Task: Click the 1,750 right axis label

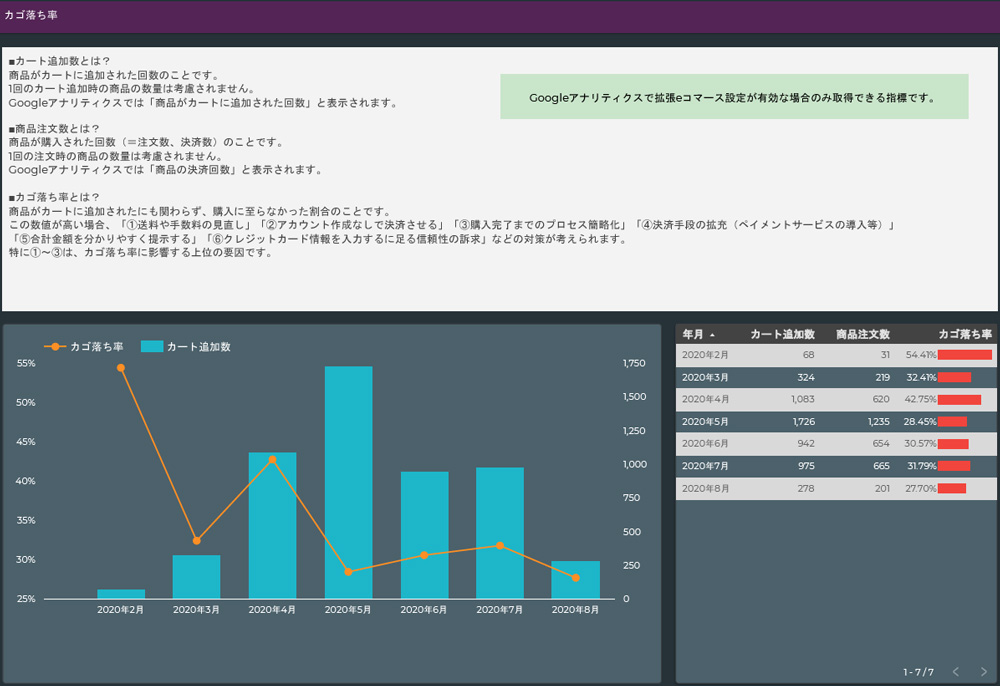Action: click(634, 363)
